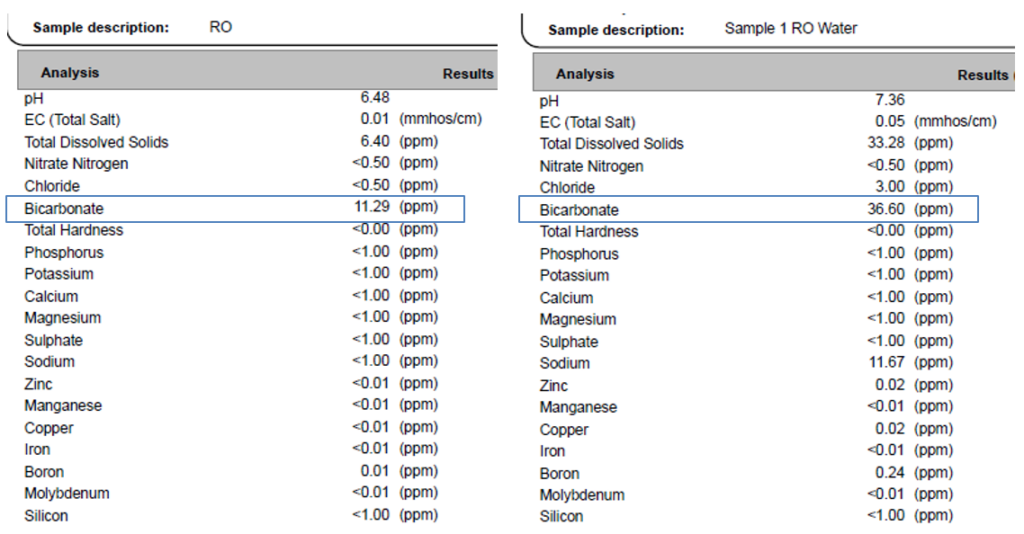Screen dimensions: 1024x534
Task: Click the left Silicon row label
Action: click(46, 516)
